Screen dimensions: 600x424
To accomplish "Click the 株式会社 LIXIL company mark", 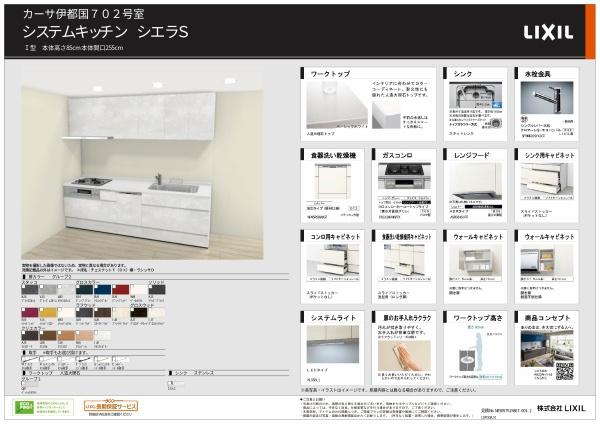I will [x=561, y=408].
